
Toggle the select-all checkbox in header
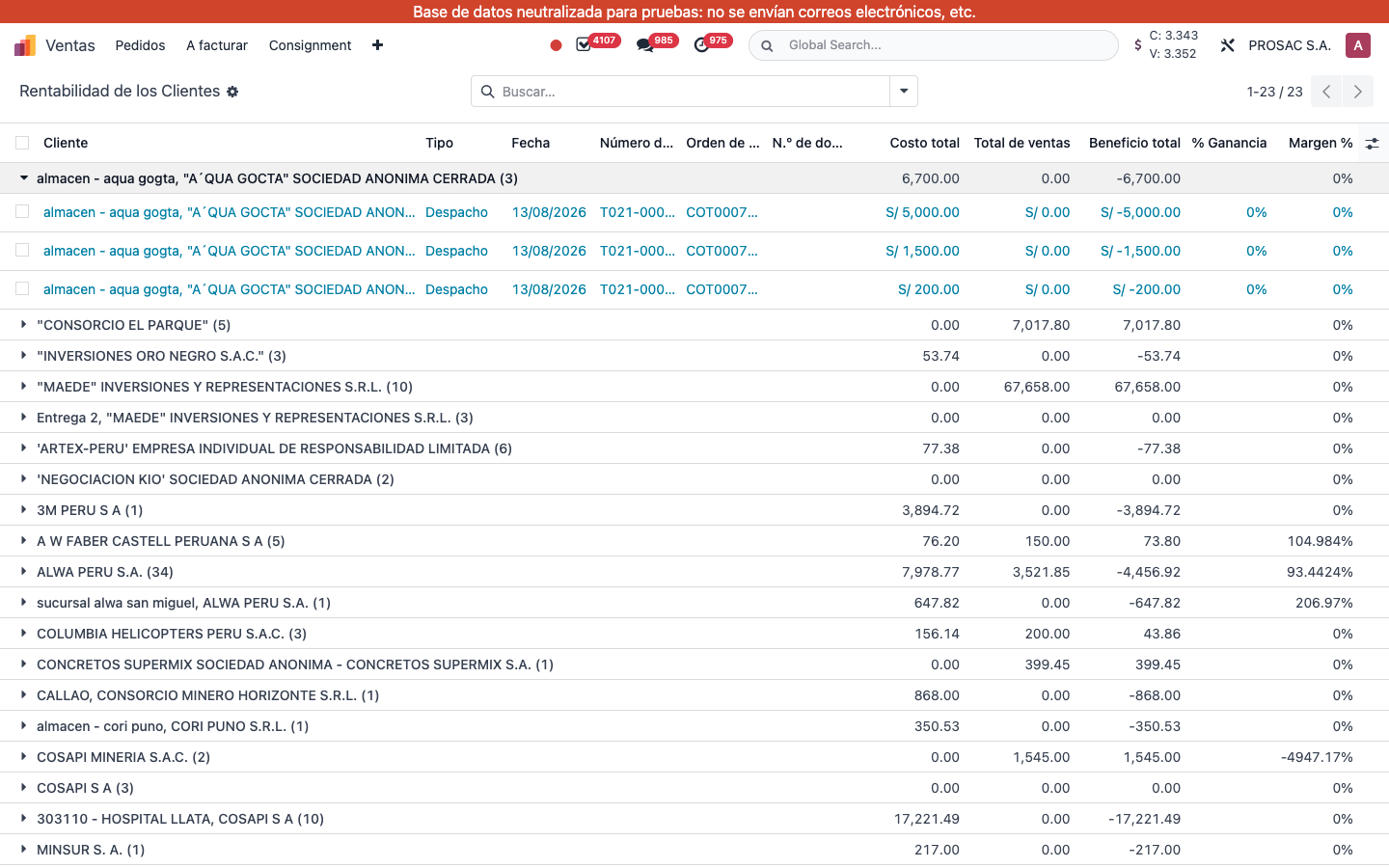[x=22, y=143]
